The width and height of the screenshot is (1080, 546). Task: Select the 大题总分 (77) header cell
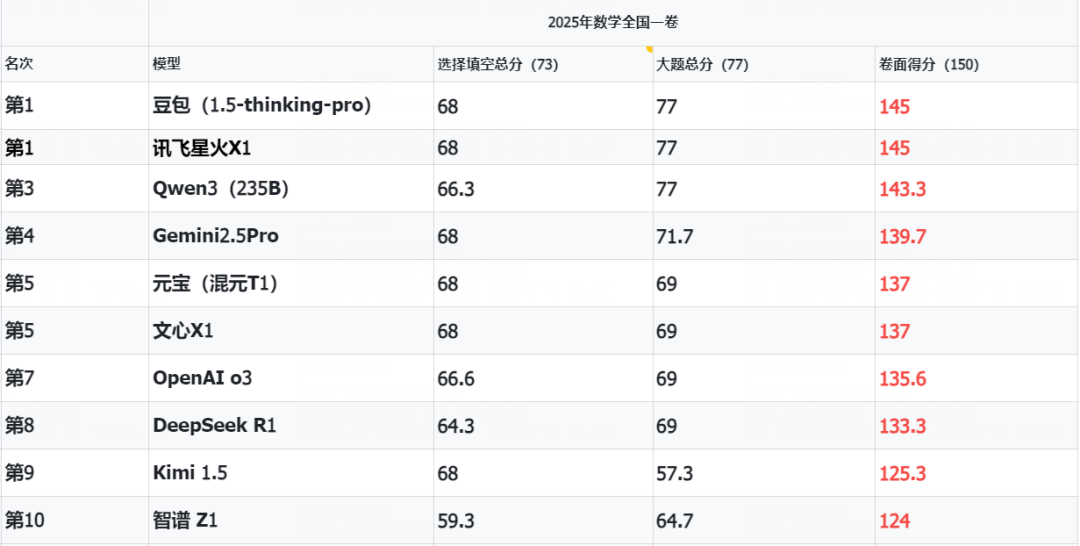[765, 65]
